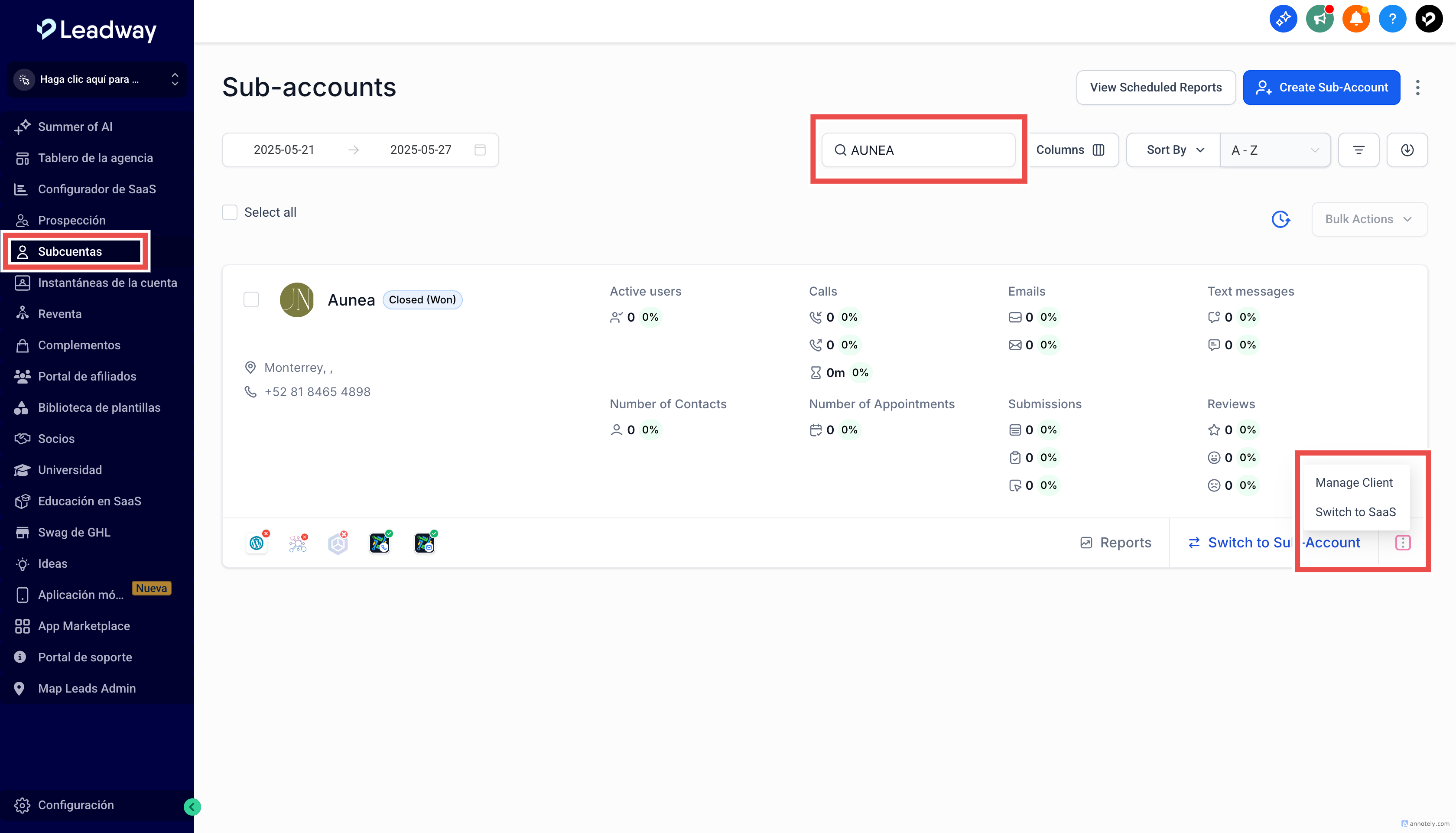This screenshot has width=1456, height=833.
Task: Tick the Aunea sub-account checkbox
Action: click(x=251, y=299)
